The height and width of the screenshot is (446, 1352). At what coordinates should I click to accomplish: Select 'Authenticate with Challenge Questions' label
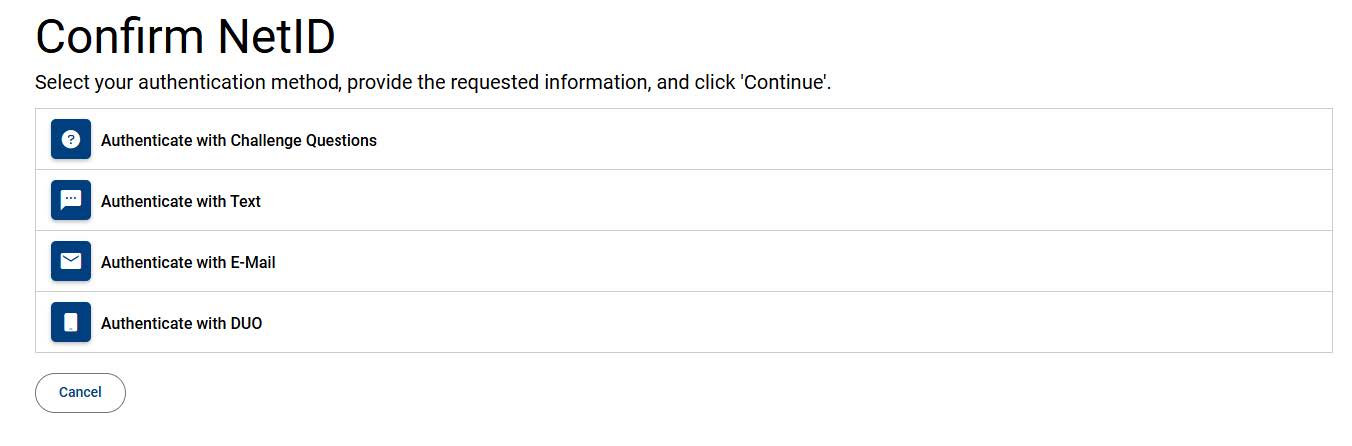(x=239, y=141)
